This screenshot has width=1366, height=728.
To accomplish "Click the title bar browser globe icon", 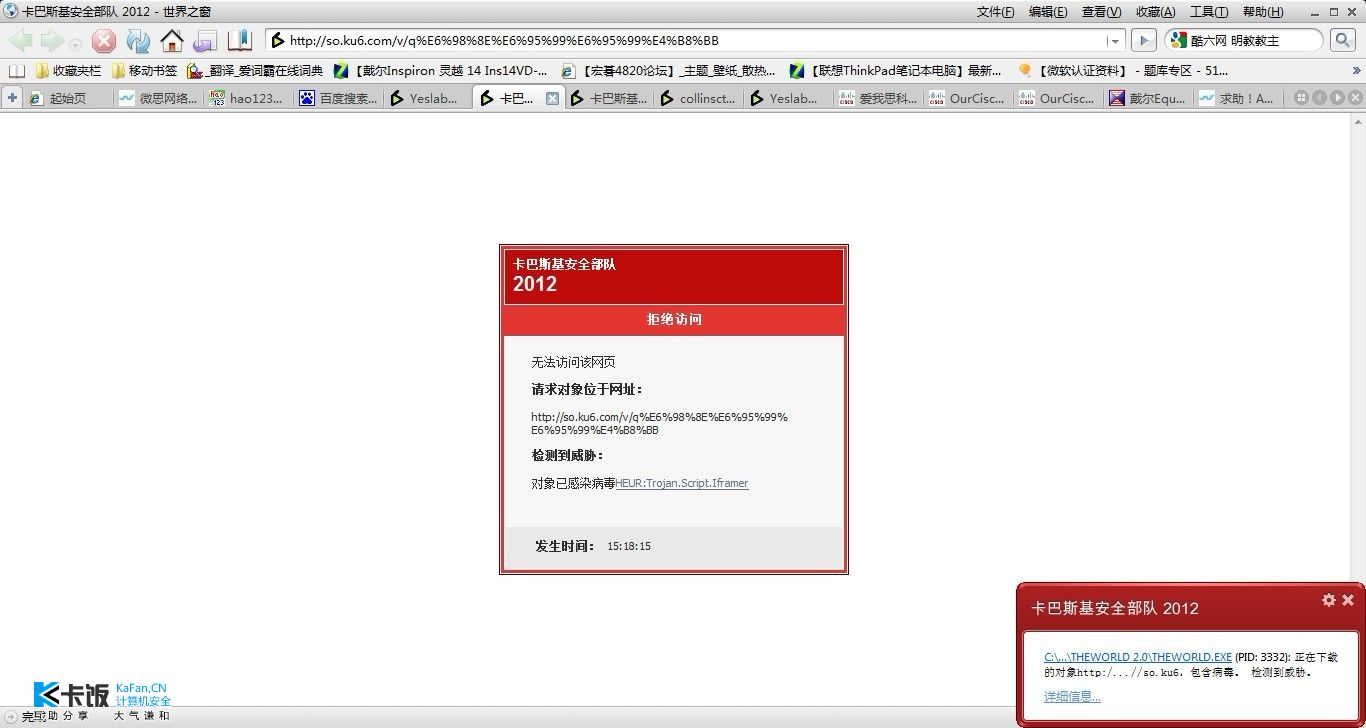I will point(10,11).
